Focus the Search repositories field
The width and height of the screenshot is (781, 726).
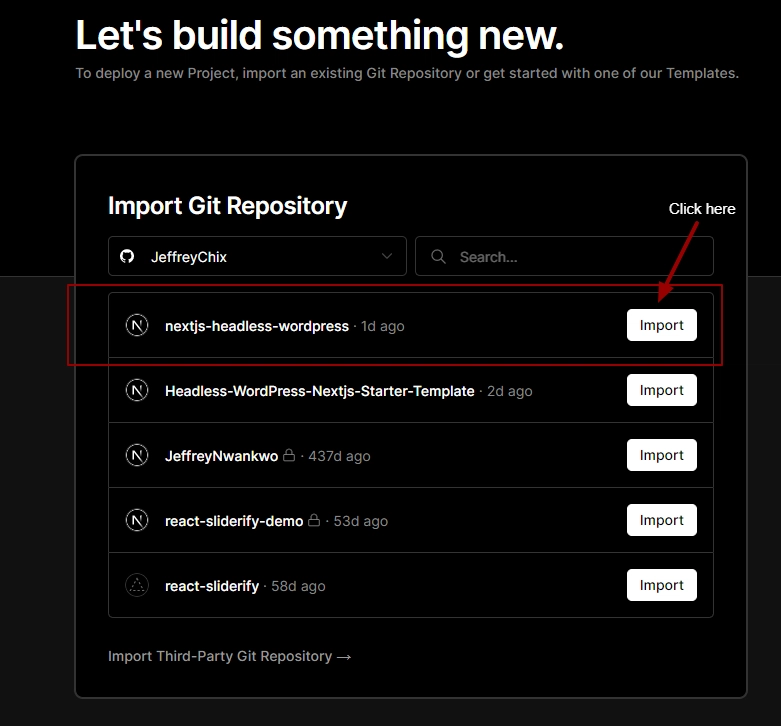coord(564,256)
